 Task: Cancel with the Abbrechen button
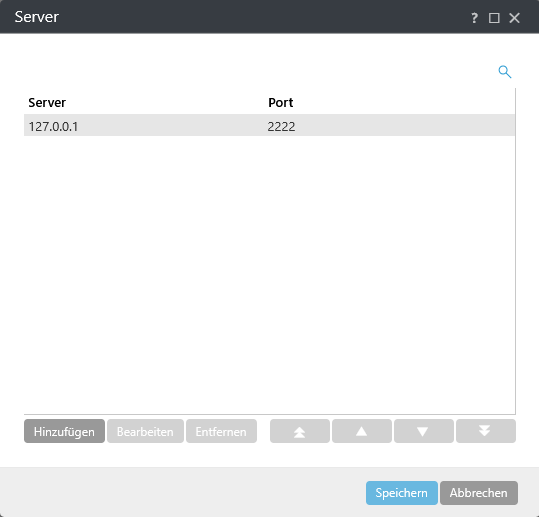(479, 493)
